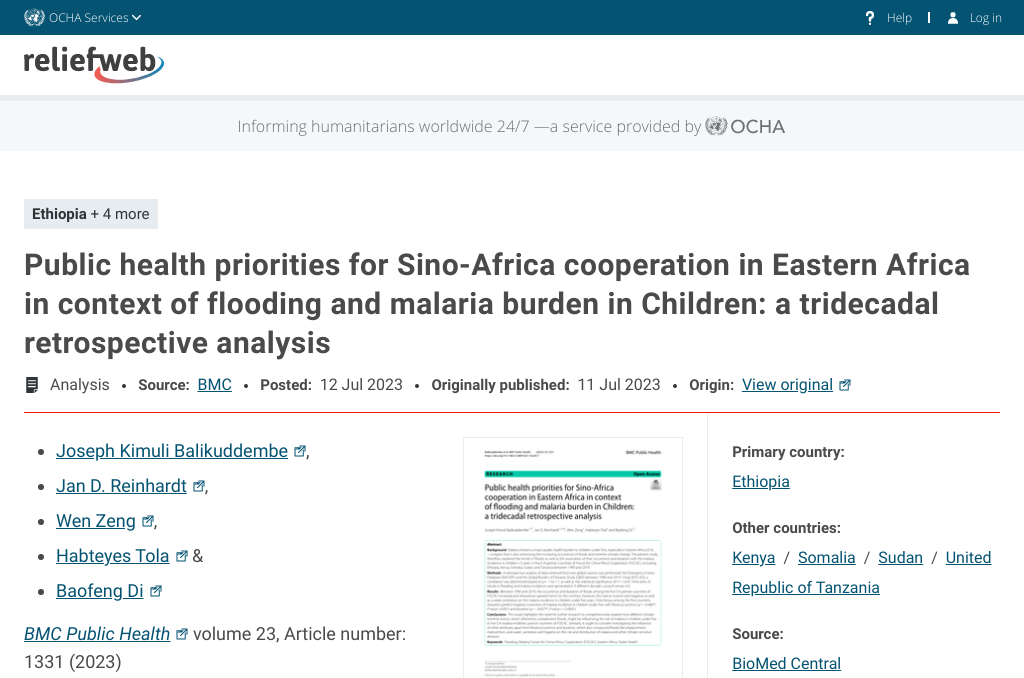This screenshot has height=678, width=1024.
Task: Open author Joseph Kimuli Balikuddembe link
Action: [x=172, y=451]
